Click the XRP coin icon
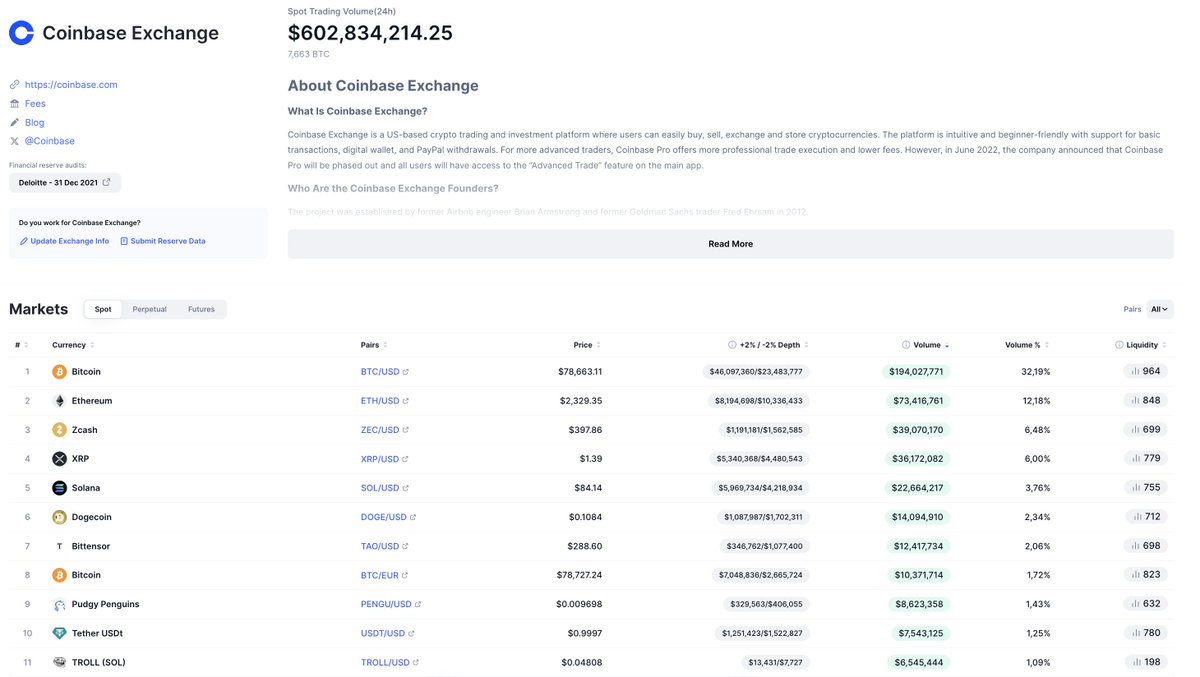This screenshot has width=1200, height=677. tap(59, 459)
